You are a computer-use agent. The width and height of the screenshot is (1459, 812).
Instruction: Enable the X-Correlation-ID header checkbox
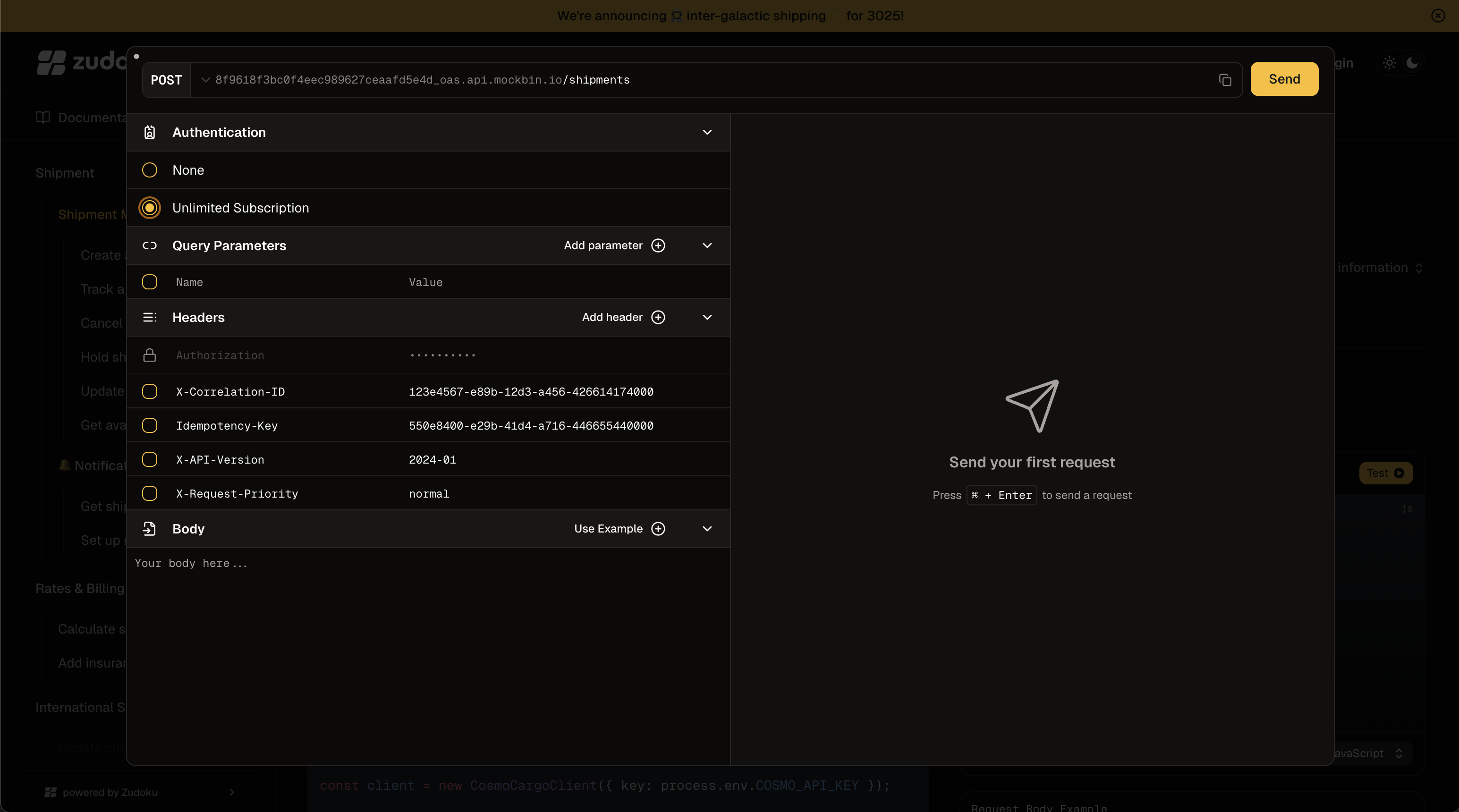point(150,391)
